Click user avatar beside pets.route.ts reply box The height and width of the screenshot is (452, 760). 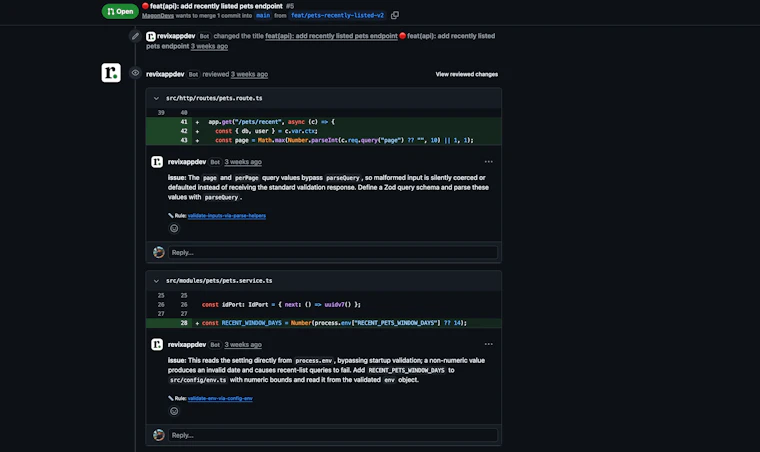tap(158, 252)
